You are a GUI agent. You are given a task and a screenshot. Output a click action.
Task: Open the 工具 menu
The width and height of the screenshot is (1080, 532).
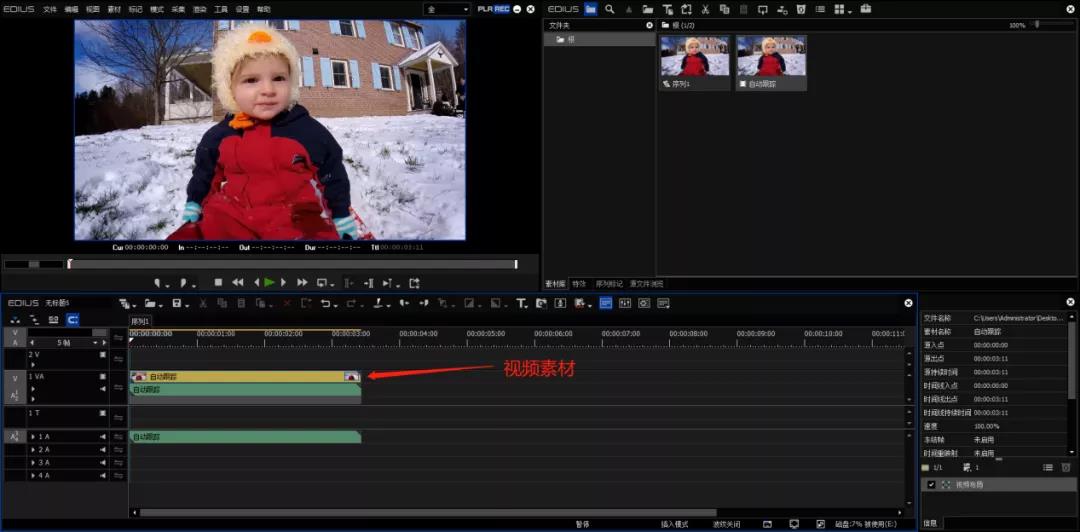[x=220, y=10]
